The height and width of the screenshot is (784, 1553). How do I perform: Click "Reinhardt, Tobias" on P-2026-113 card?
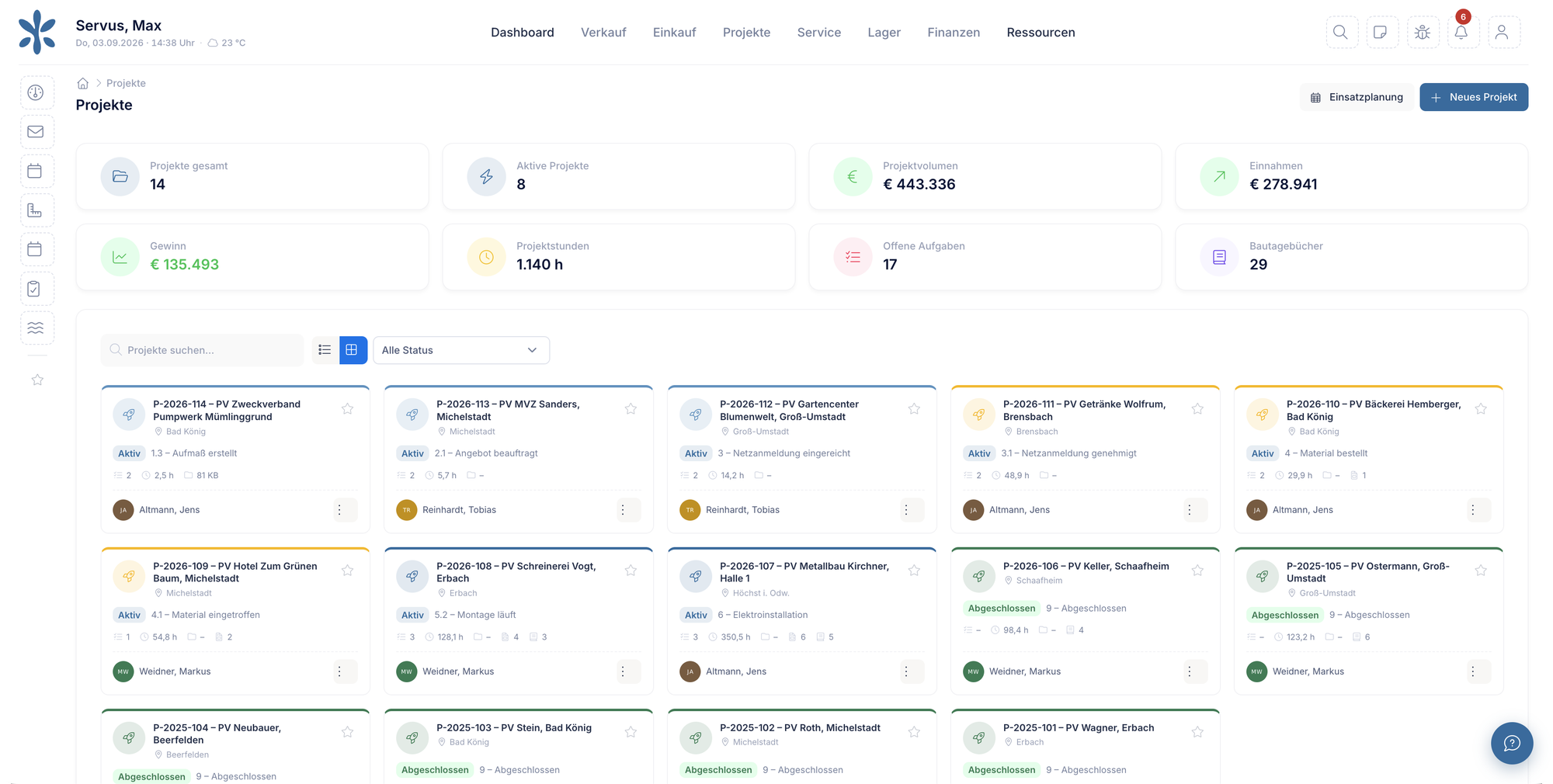(459, 510)
